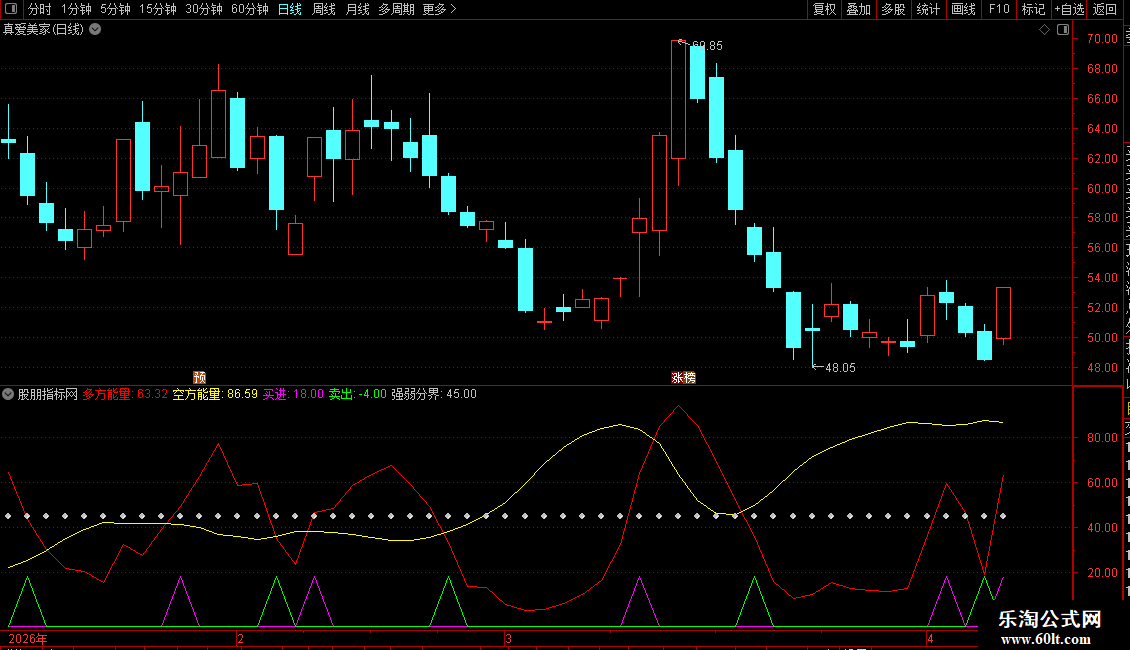Click the 预 marker below the candles
Viewport: 1130px width, 650px height.
[200, 377]
